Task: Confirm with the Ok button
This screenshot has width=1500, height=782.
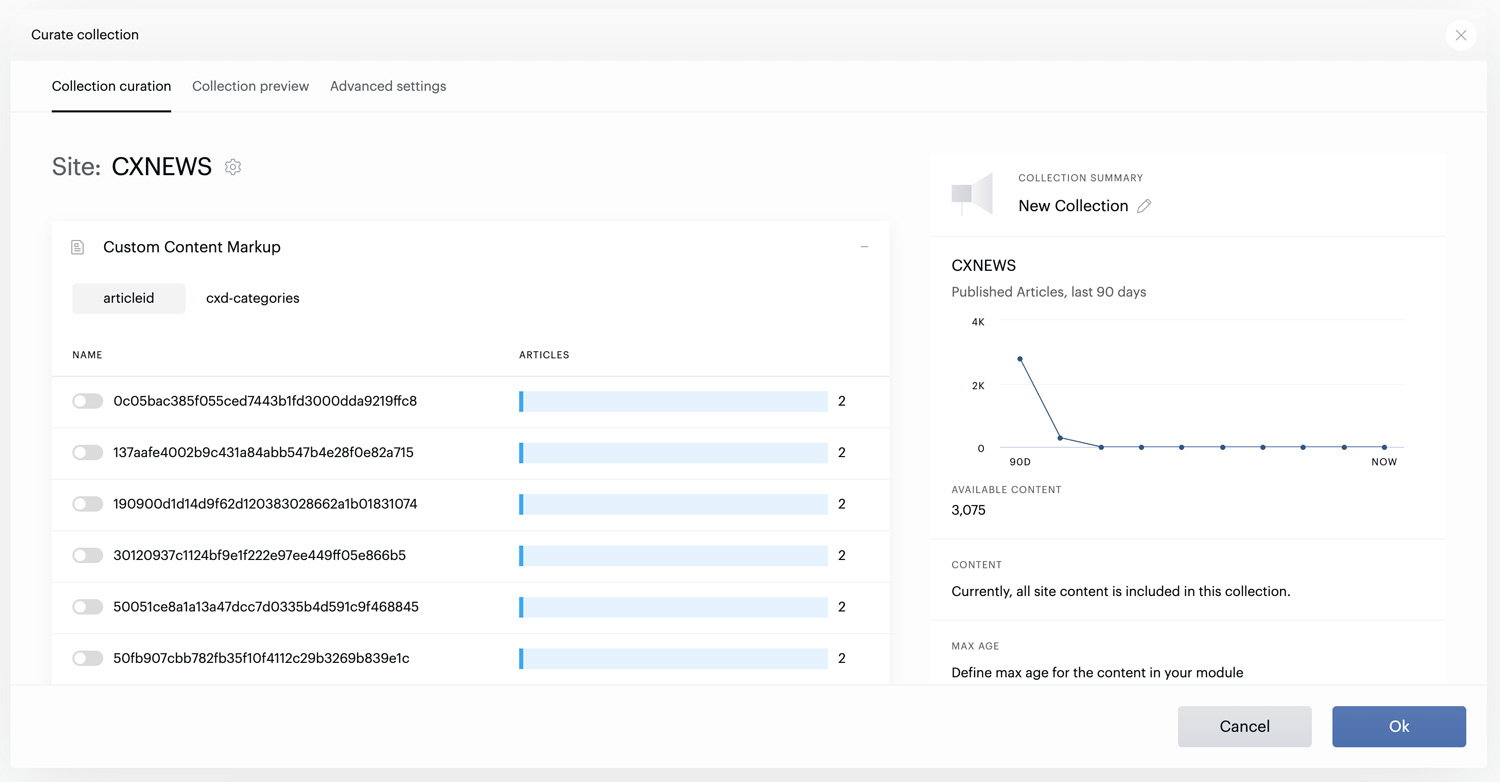Action: [x=1399, y=727]
